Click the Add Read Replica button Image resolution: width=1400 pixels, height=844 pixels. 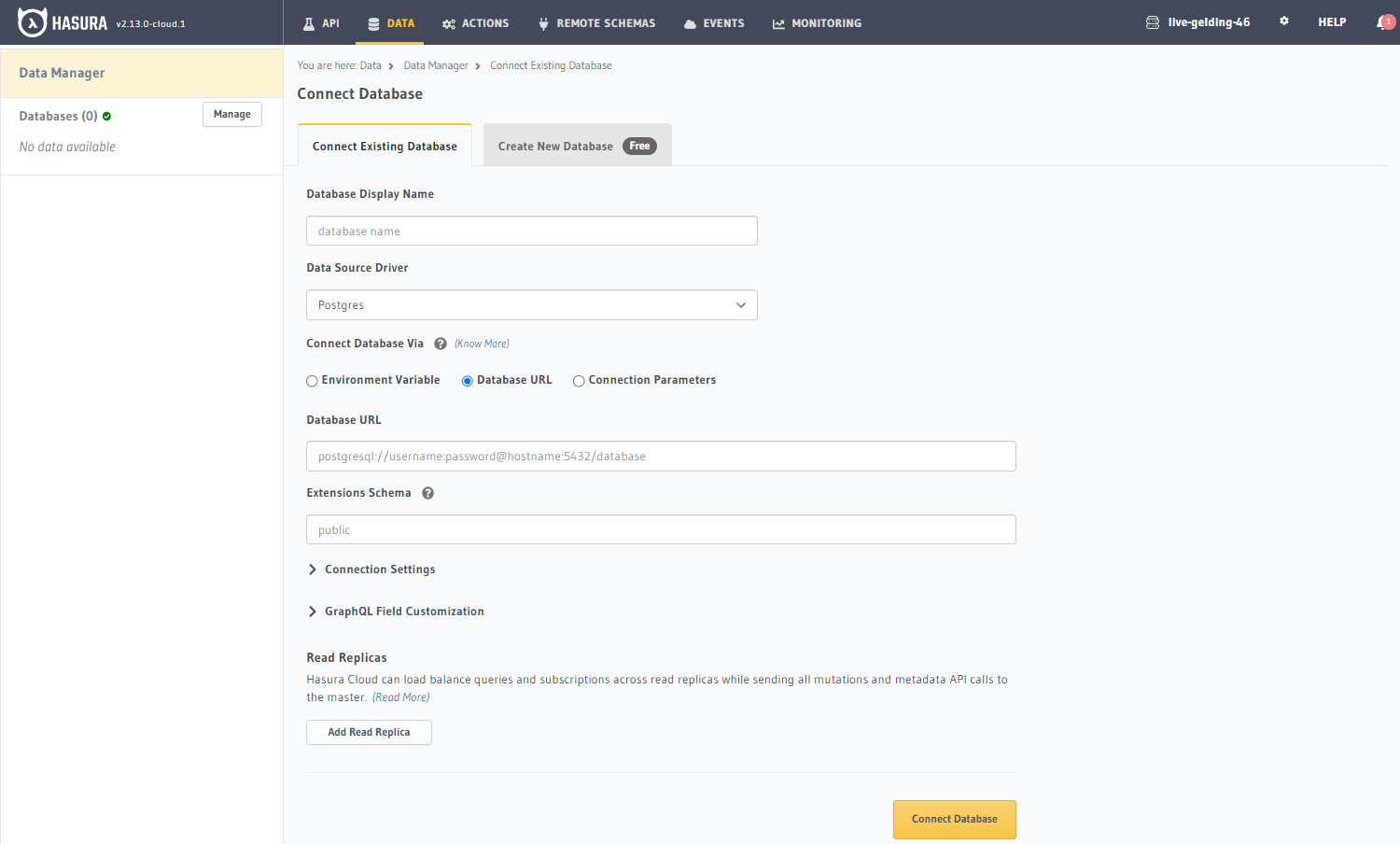coord(369,733)
